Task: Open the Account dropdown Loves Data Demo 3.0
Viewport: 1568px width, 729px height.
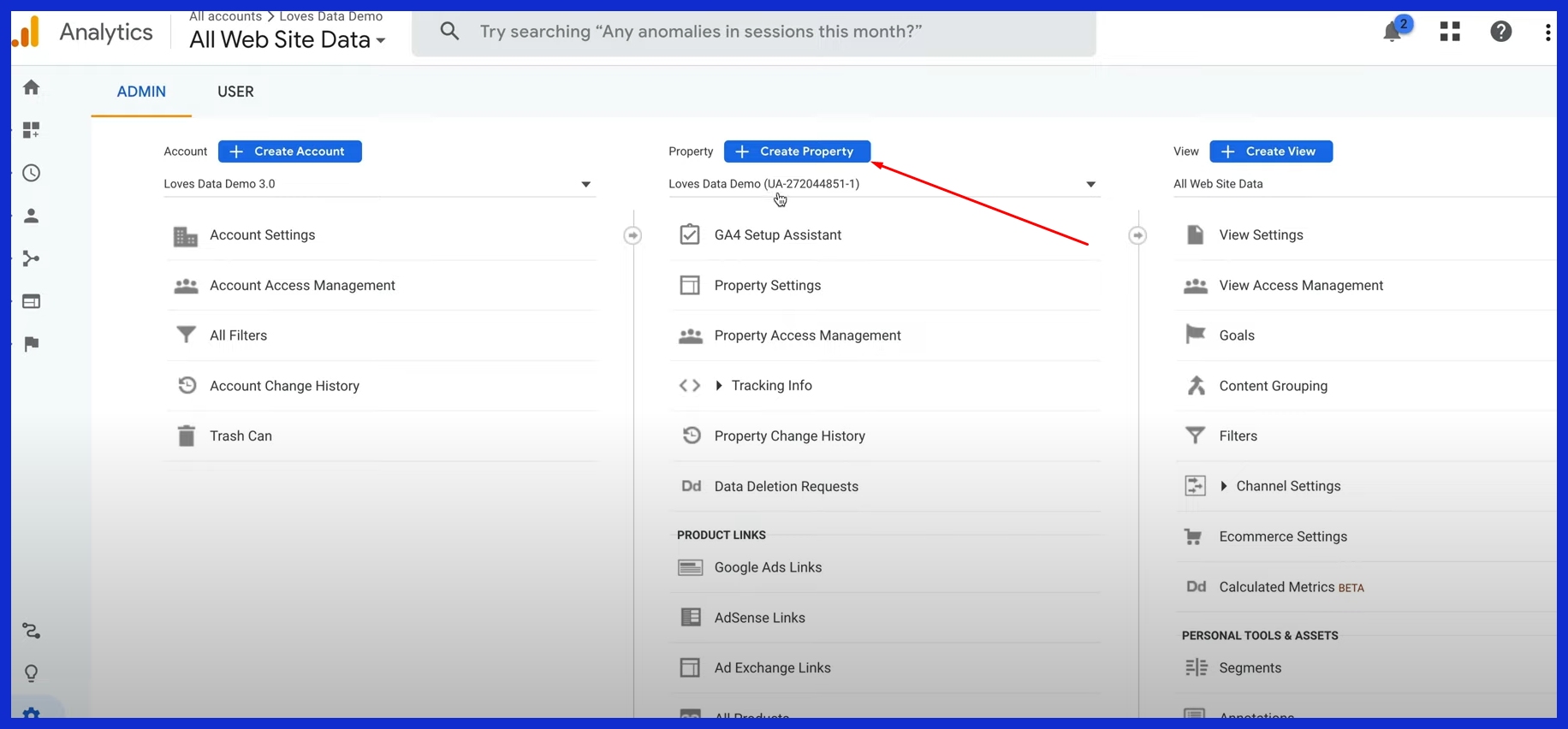Action: click(379, 184)
